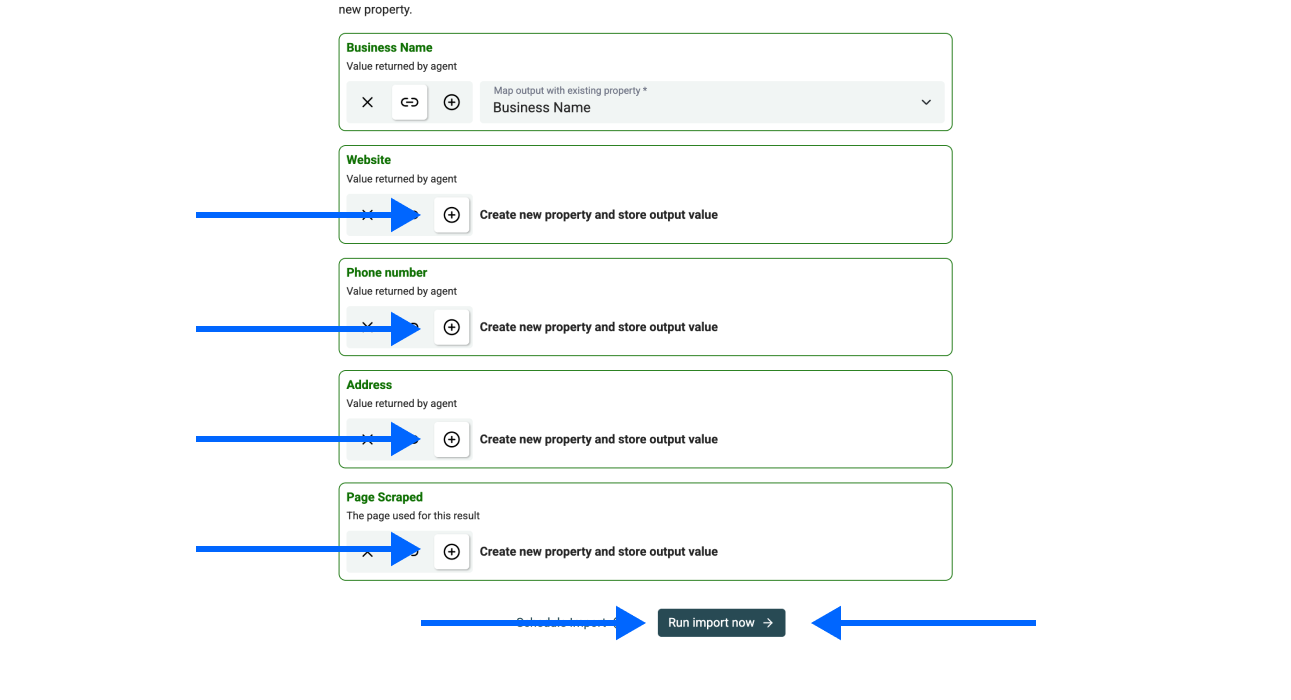The width and height of the screenshot is (1291, 700).
Task: Select map-to-existing link icon for Phone number
Action: pos(411,327)
